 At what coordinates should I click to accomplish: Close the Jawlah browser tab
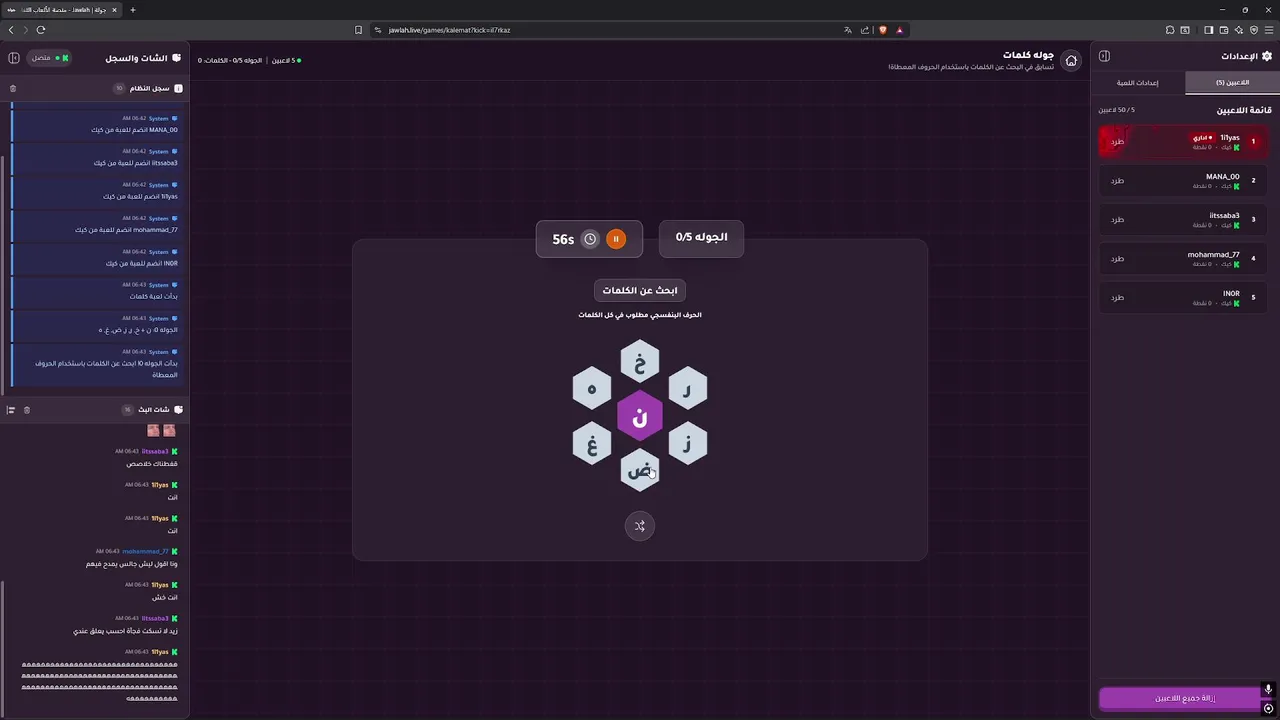click(114, 10)
